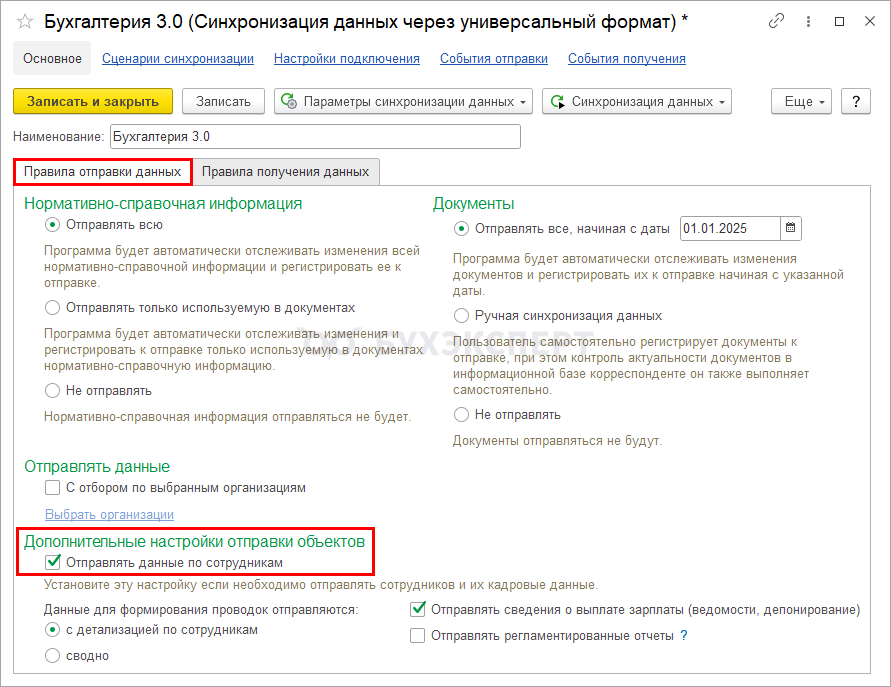Maximize the window

tap(839, 22)
